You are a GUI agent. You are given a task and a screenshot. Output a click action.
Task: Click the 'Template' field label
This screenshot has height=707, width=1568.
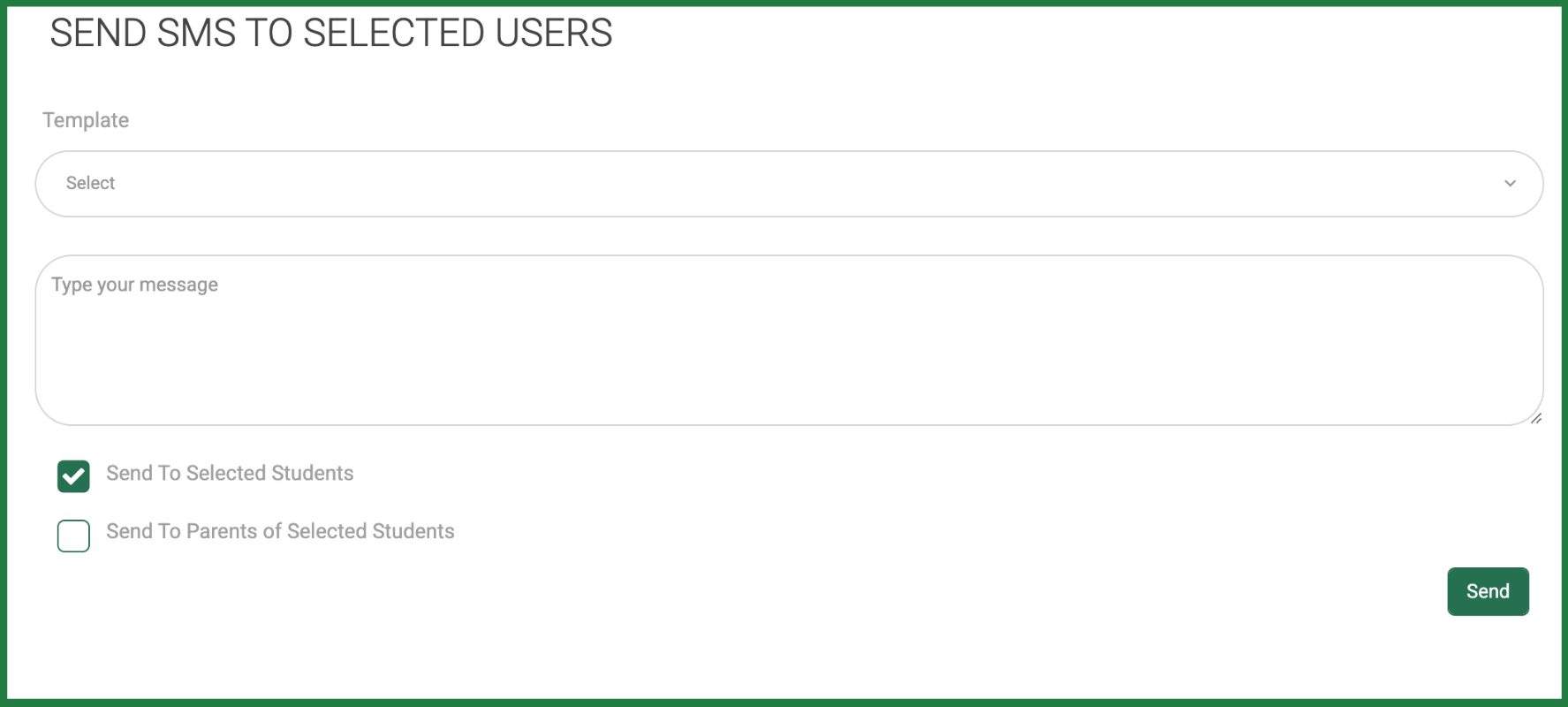(x=86, y=120)
